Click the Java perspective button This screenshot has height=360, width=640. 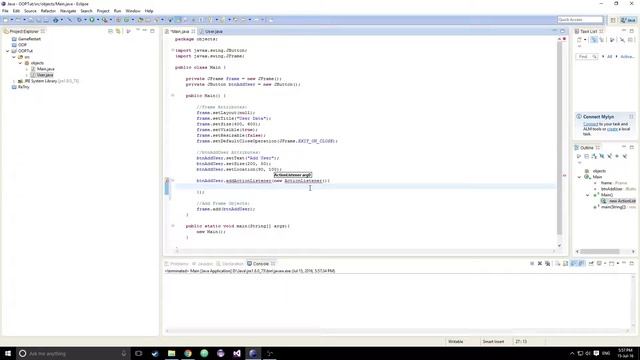click(628, 20)
